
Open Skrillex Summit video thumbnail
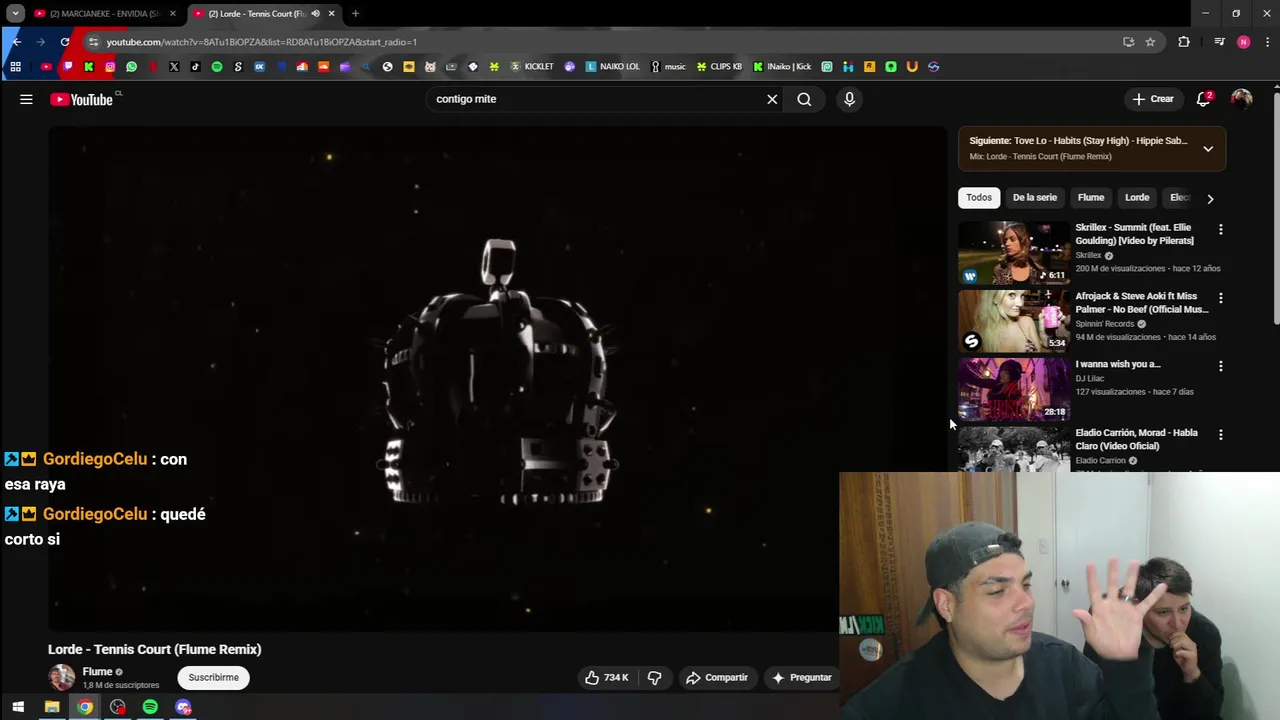(1013, 253)
